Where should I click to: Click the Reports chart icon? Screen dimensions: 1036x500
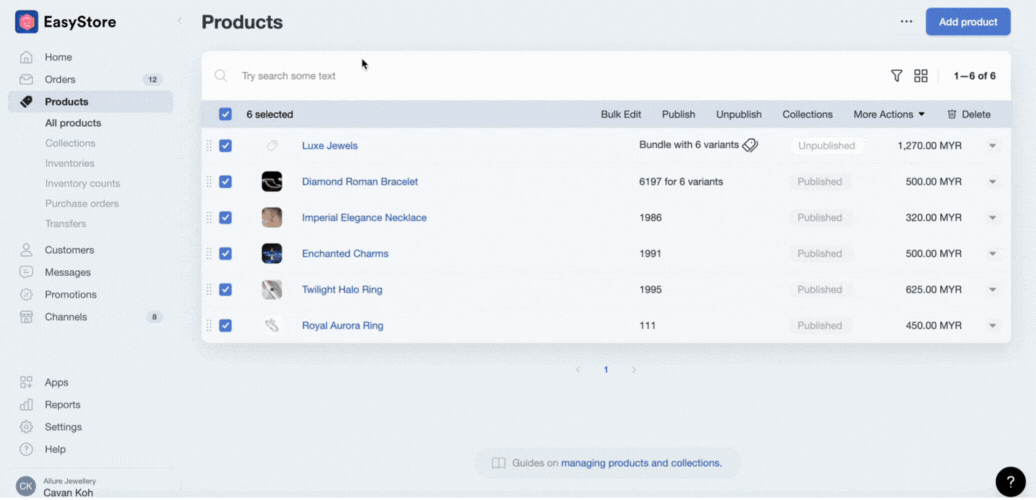26,405
